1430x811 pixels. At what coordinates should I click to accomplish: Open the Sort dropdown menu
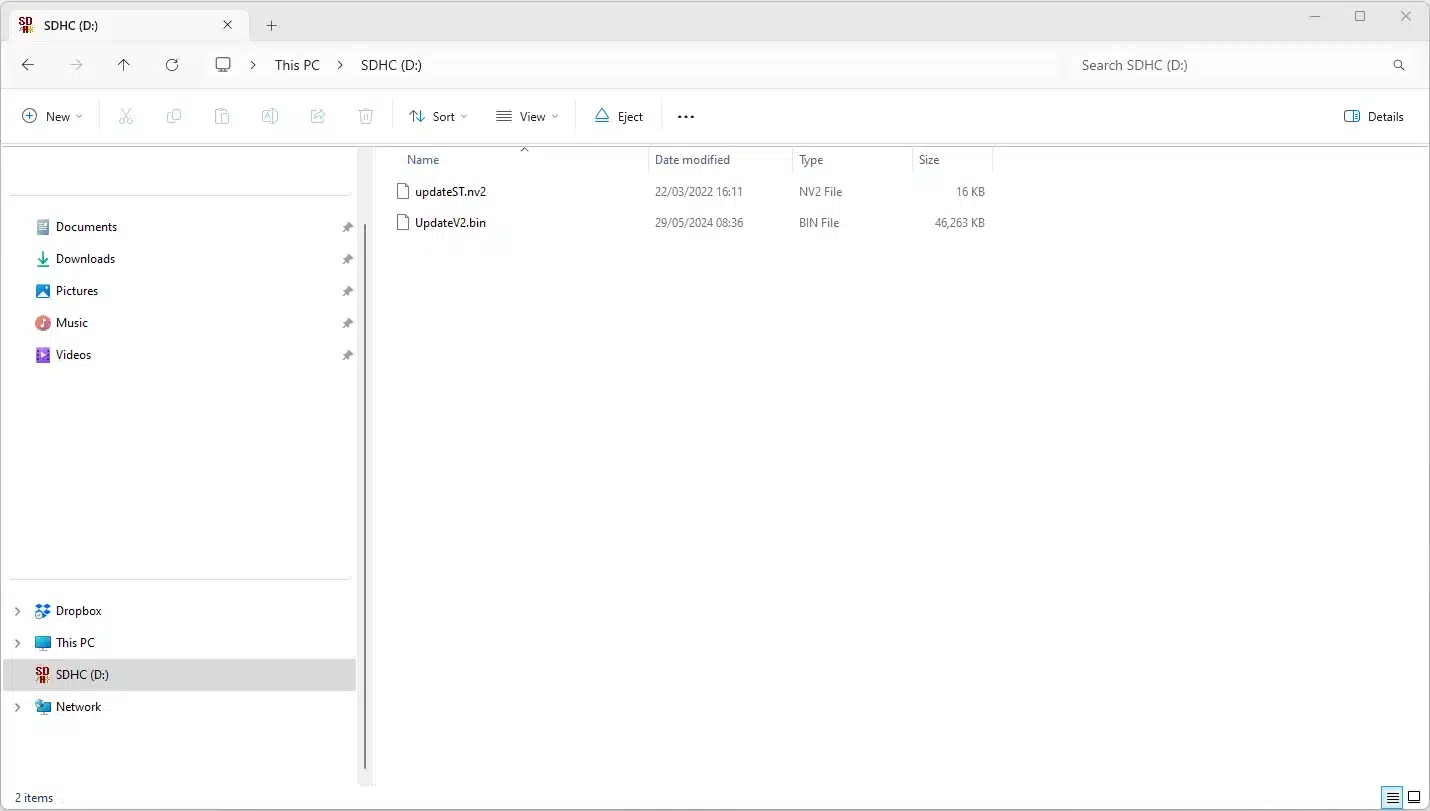[x=438, y=116]
